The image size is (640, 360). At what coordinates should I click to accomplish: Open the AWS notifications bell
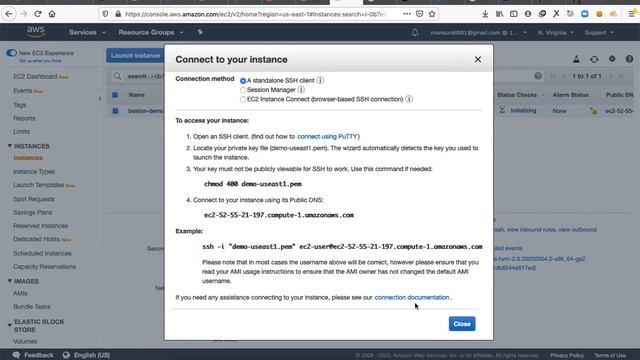click(x=415, y=32)
